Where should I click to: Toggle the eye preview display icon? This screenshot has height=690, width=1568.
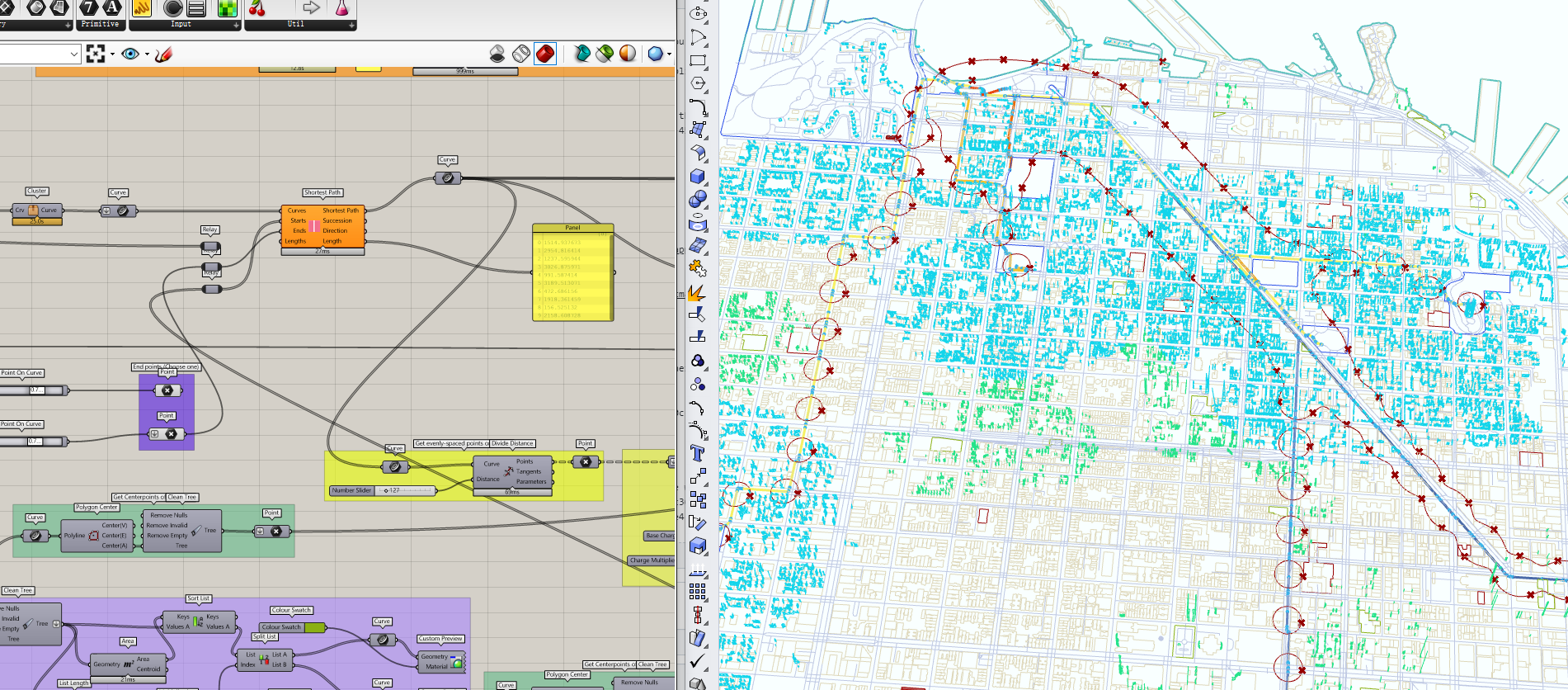(130, 54)
